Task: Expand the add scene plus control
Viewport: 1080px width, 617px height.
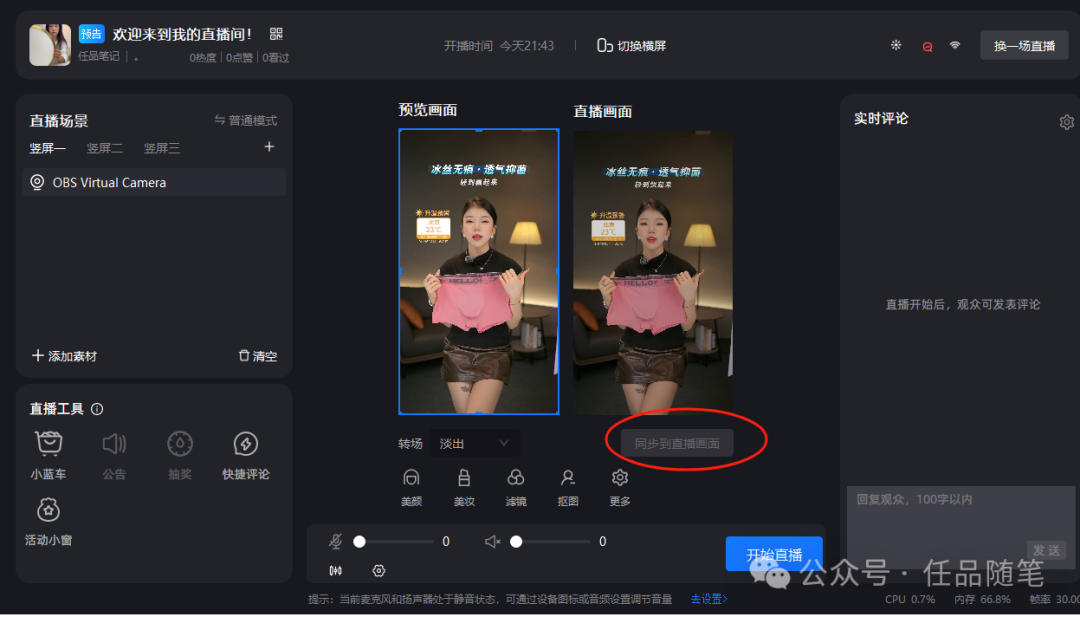Action: tap(269, 146)
